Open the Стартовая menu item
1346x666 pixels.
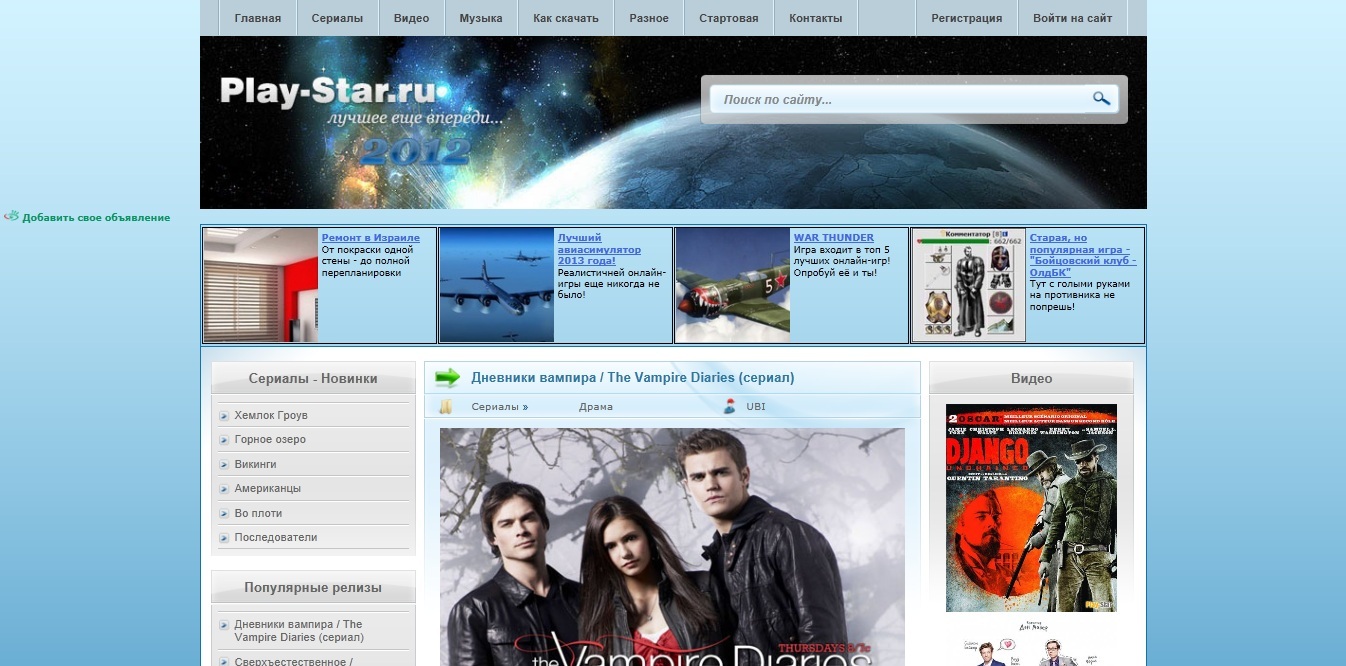(729, 18)
